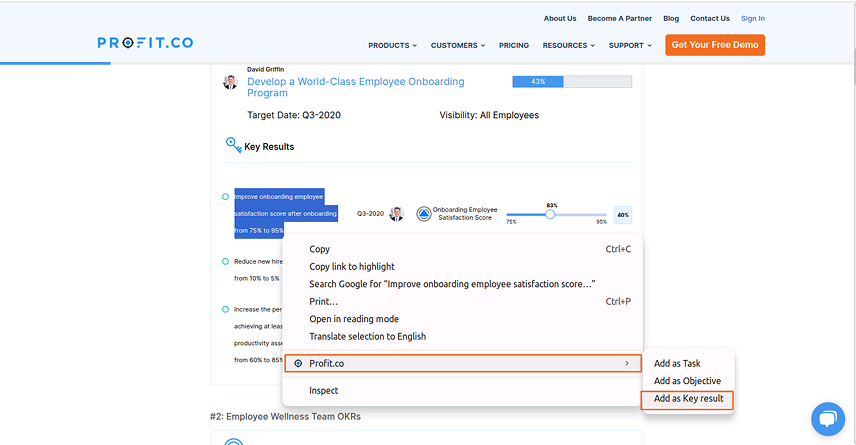Choose Add as Objective submenu item

688,381
